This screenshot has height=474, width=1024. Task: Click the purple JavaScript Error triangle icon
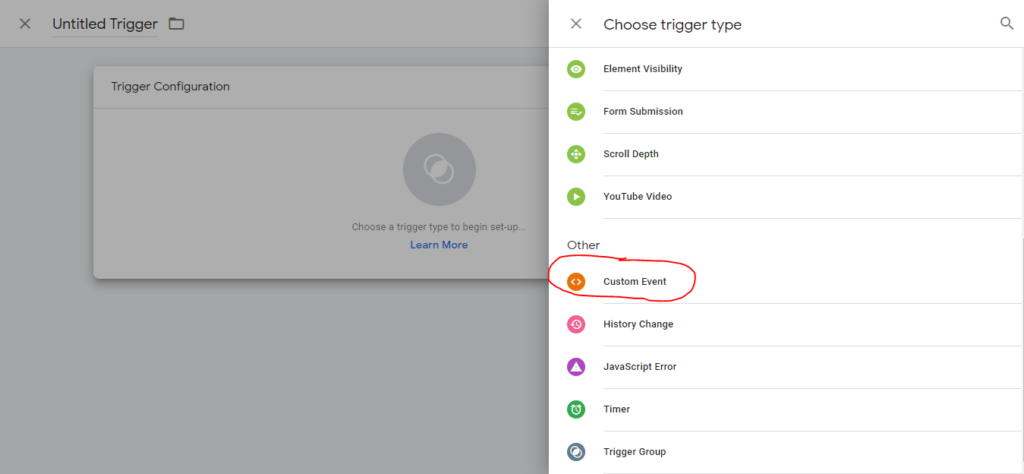[576, 367]
